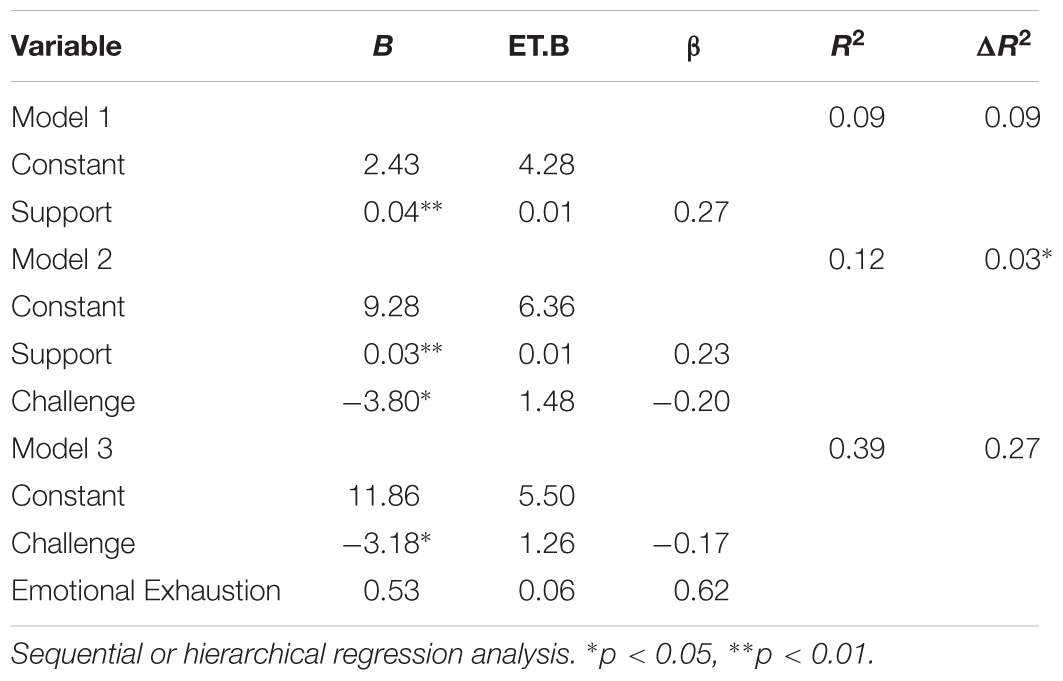Click the Model 1 row label

tap(61, 117)
